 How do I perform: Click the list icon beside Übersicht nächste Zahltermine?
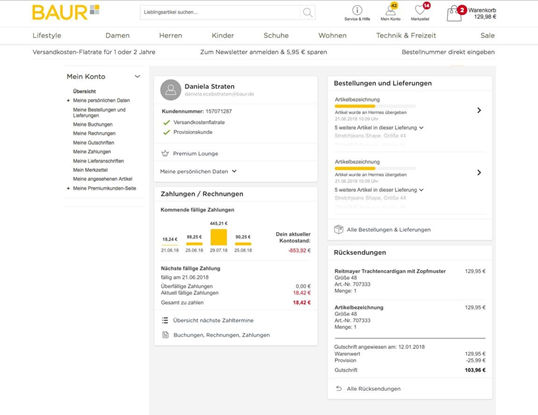[x=165, y=320]
